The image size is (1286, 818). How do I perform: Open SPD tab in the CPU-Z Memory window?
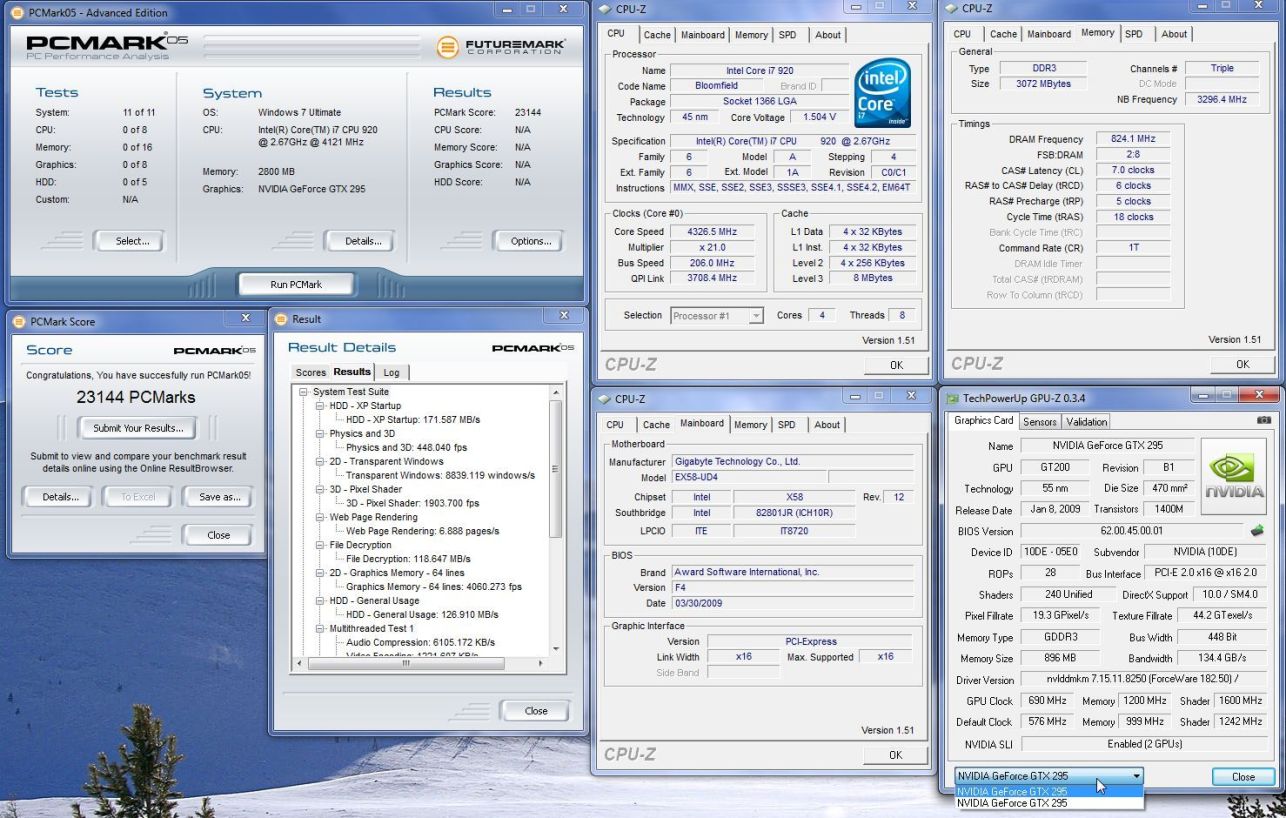[x=1133, y=34]
